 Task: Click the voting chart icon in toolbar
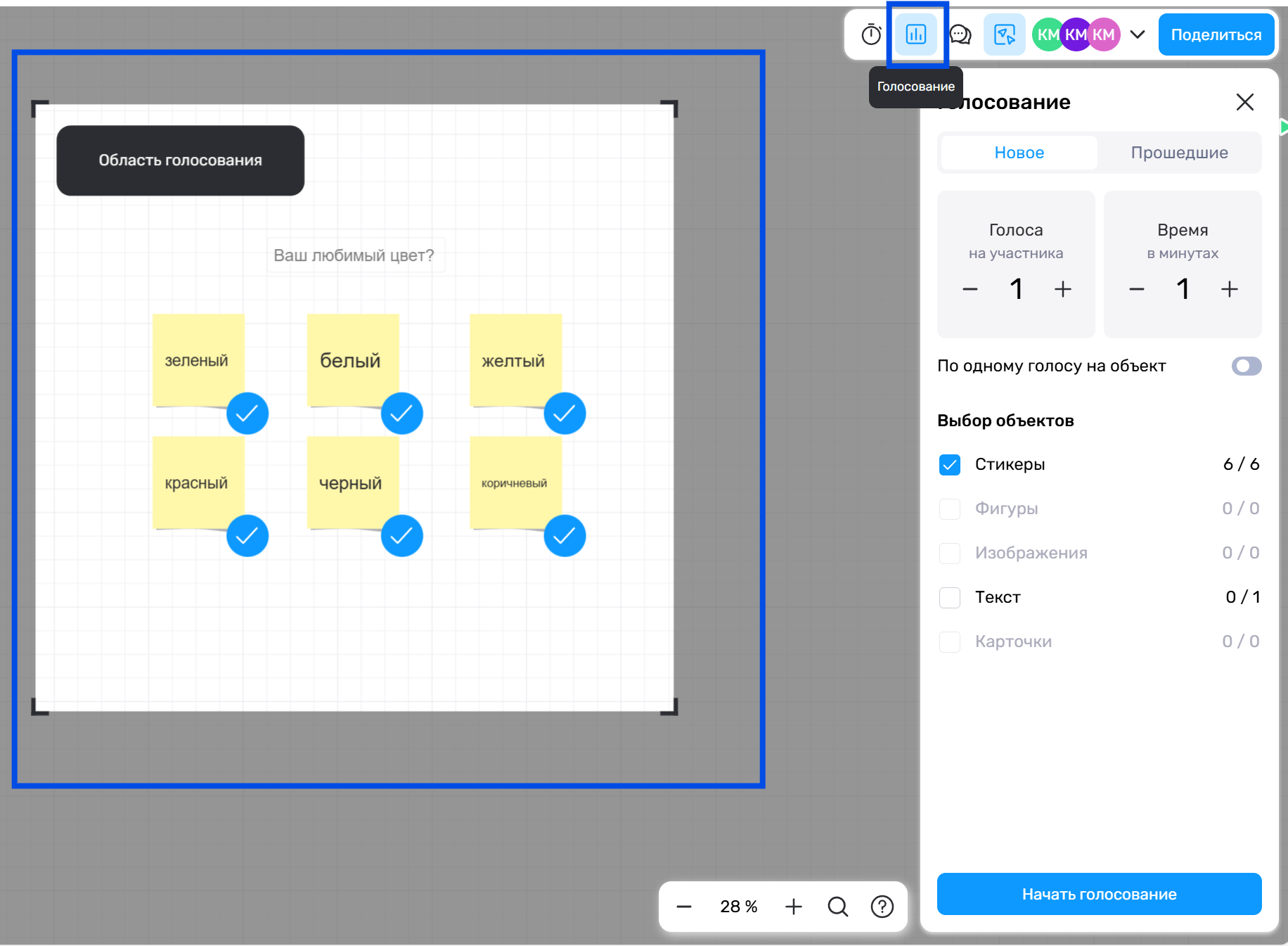[x=916, y=34]
